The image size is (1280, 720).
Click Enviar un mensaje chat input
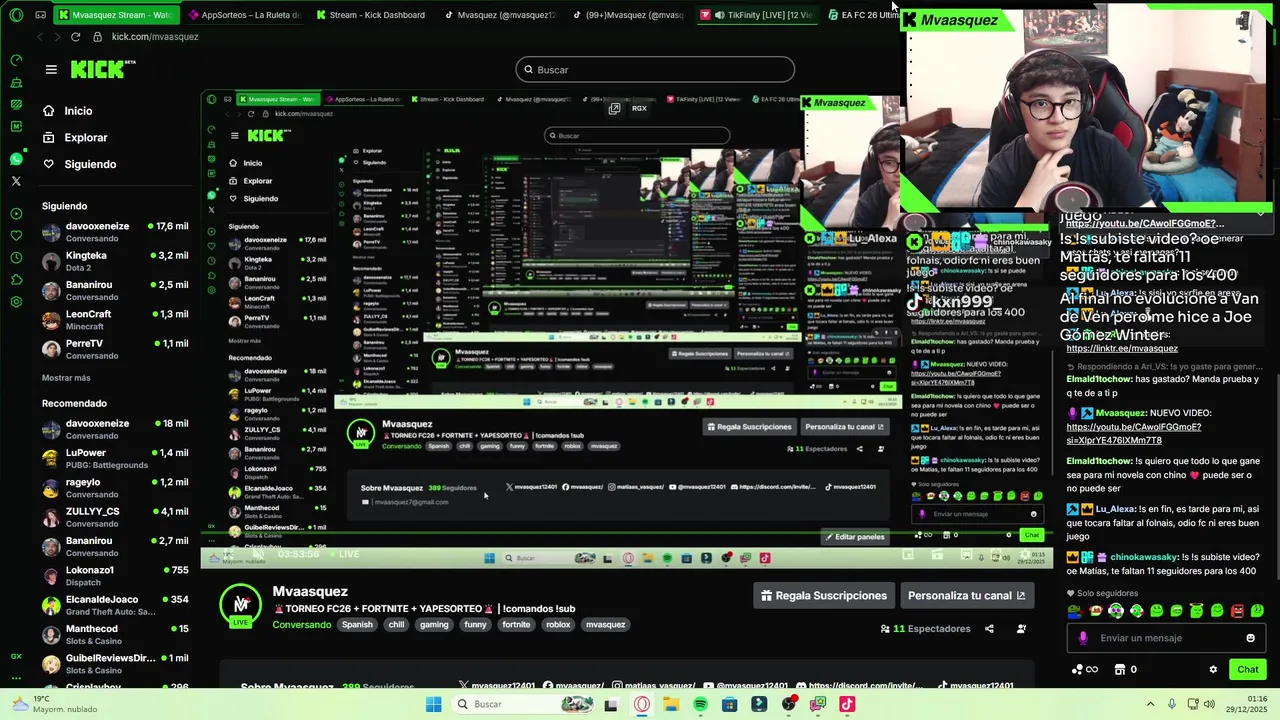tap(1165, 638)
